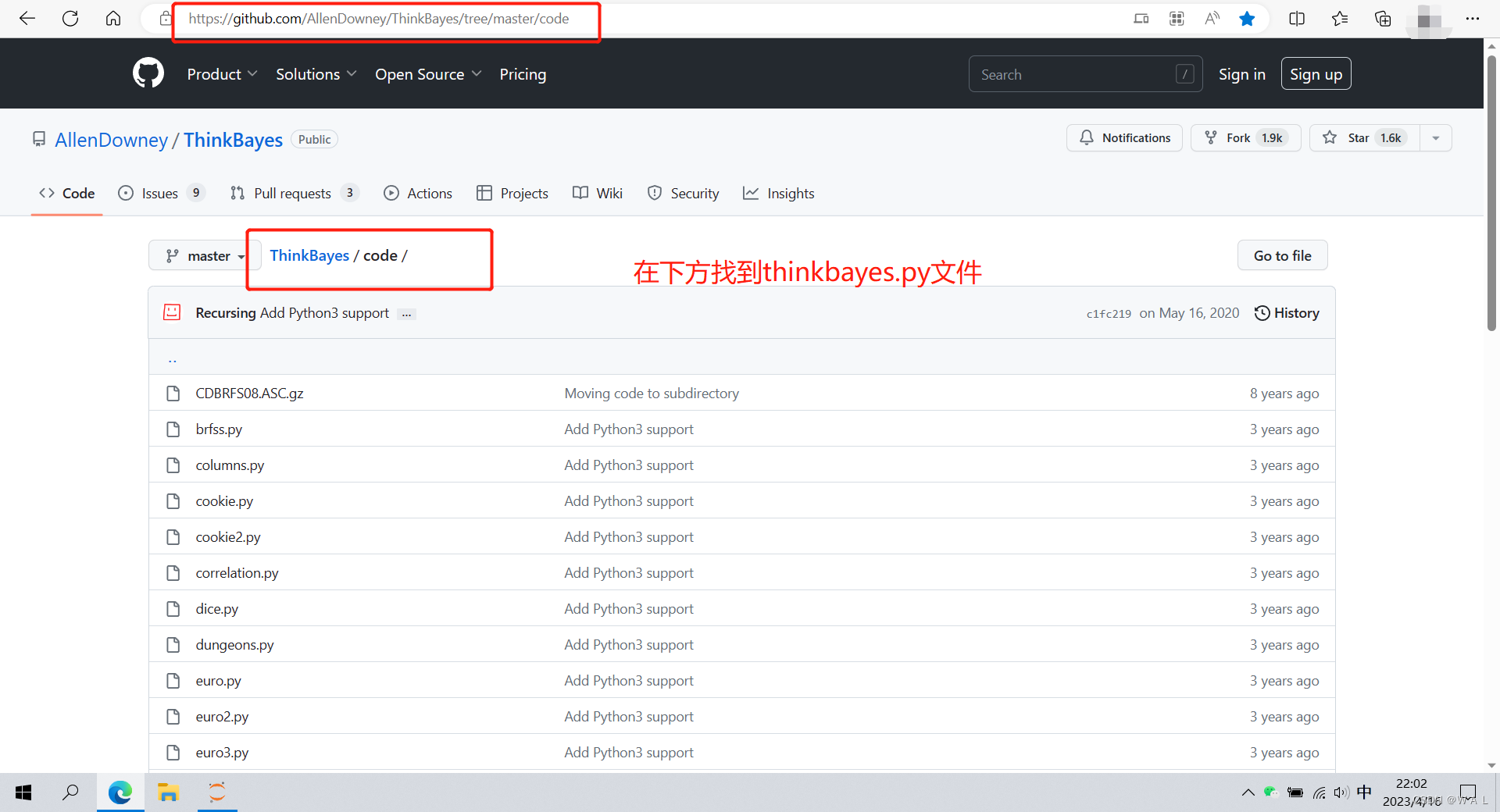Open Jupyter app in taskbar
This screenshot has width=1500, height=812.
coord(217,792)
